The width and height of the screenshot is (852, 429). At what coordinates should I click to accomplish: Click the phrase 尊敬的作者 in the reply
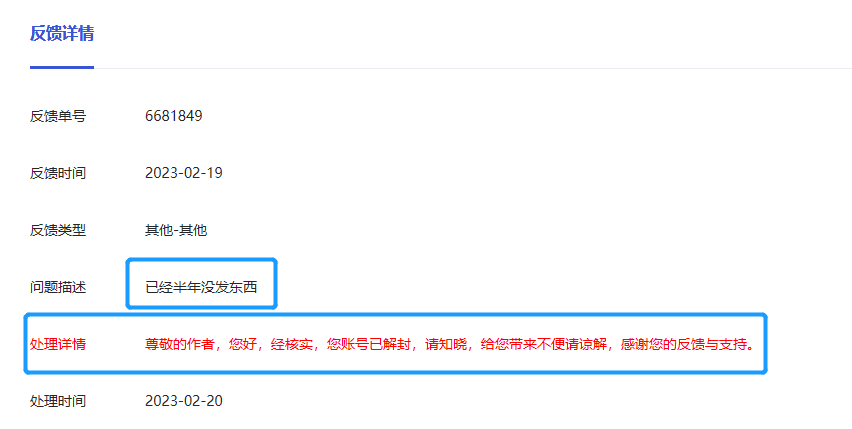coord(180,344)
